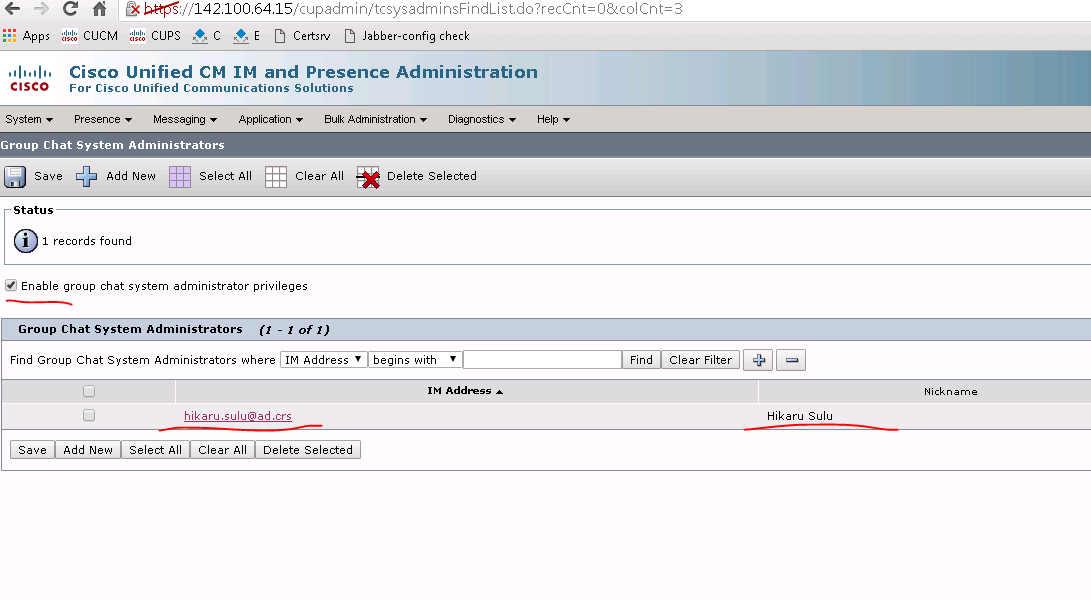Open the Jabber-config check bookmark
This screenshot has width=1091, height=600.
pyautogui.click(x=407, y=36)
